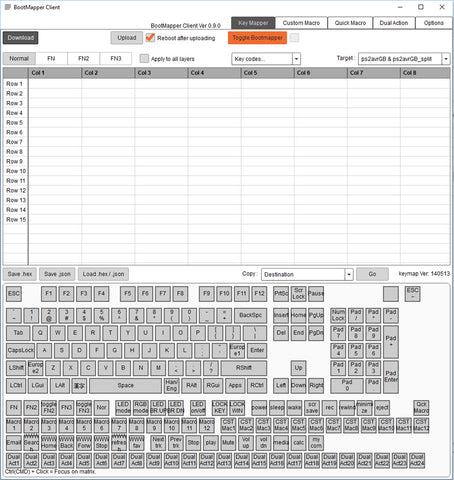Select the Row 1 header in the matrix

click(x=15, y=84)
